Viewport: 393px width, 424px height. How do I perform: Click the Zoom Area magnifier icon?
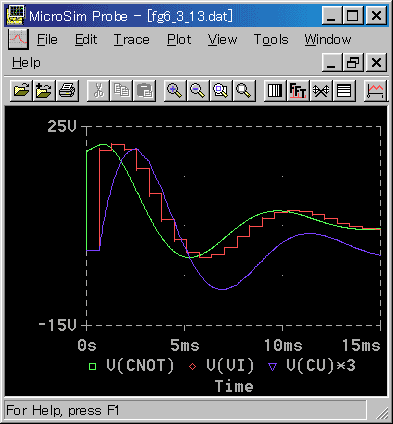pos(221,91)
